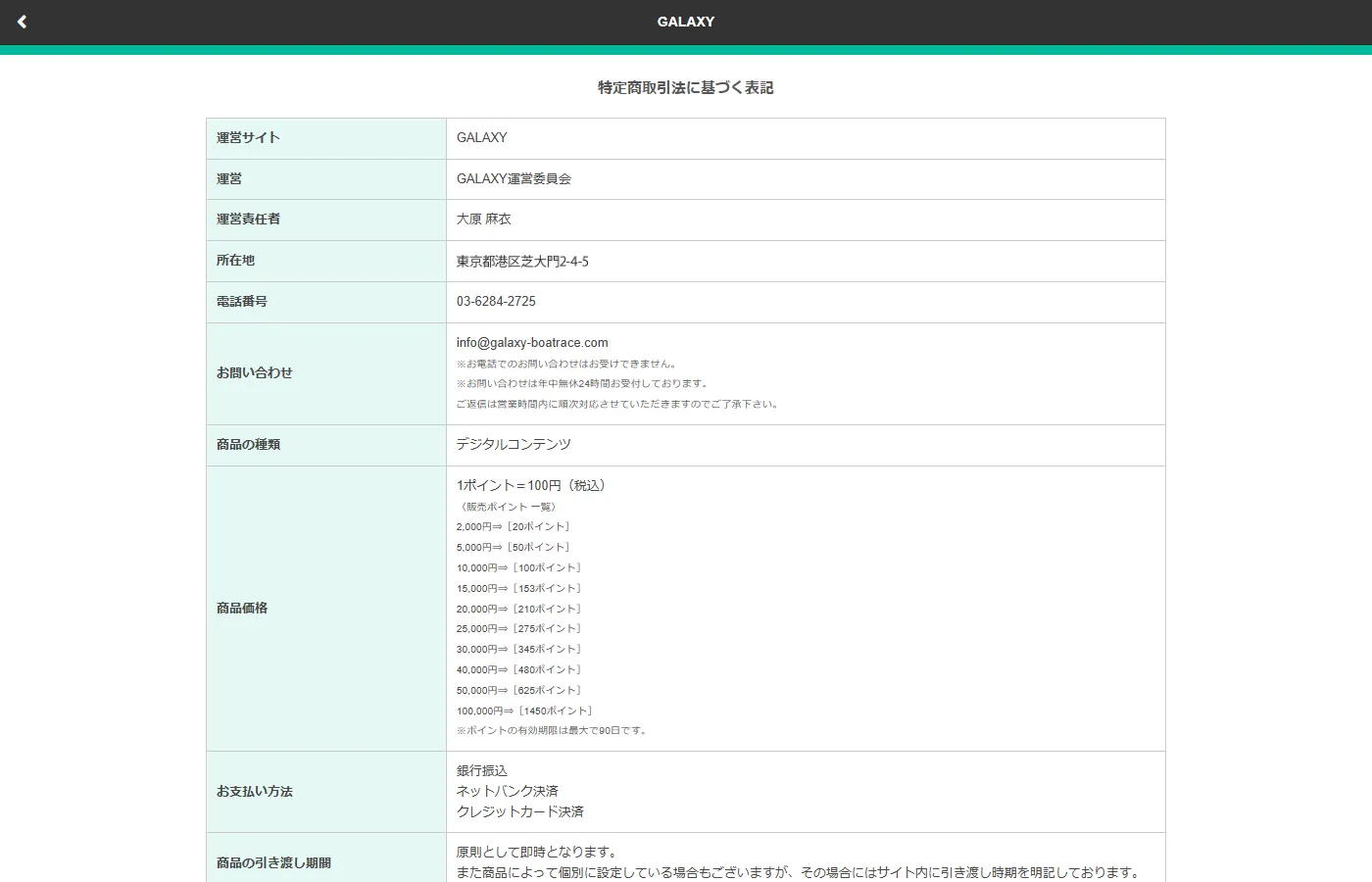Viewport: 1372px width, 882px height.
Task: Select the デジタルコンテンツ value
Action: [x=514, y=445]
